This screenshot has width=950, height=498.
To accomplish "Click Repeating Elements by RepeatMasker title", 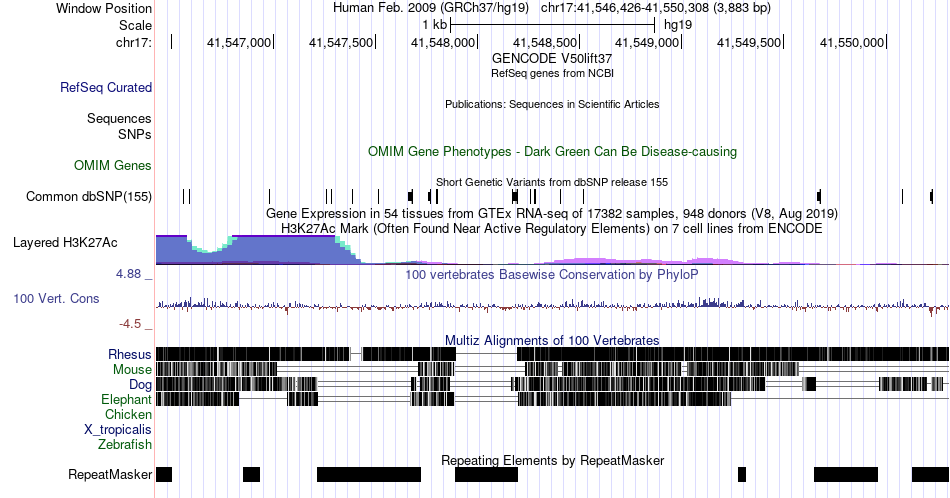I will 552,460.
